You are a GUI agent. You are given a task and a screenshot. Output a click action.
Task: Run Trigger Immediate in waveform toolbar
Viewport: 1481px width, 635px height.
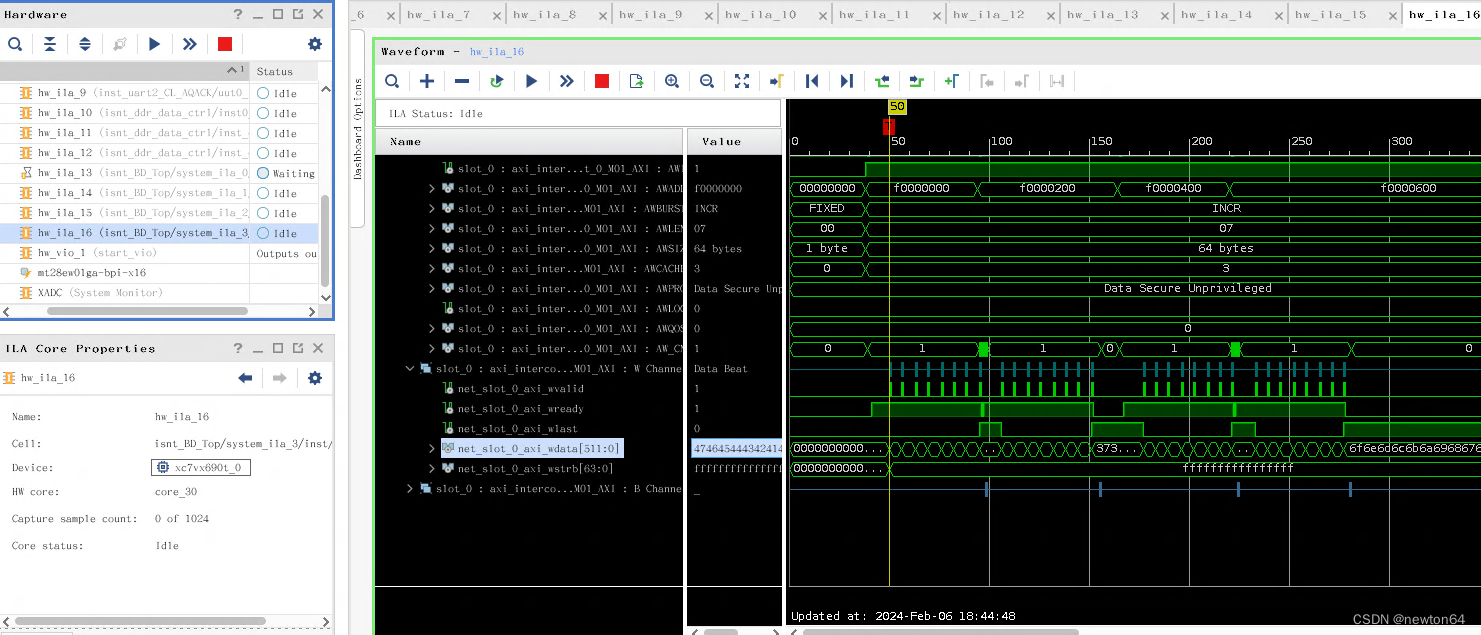click(x=566, y=81)
